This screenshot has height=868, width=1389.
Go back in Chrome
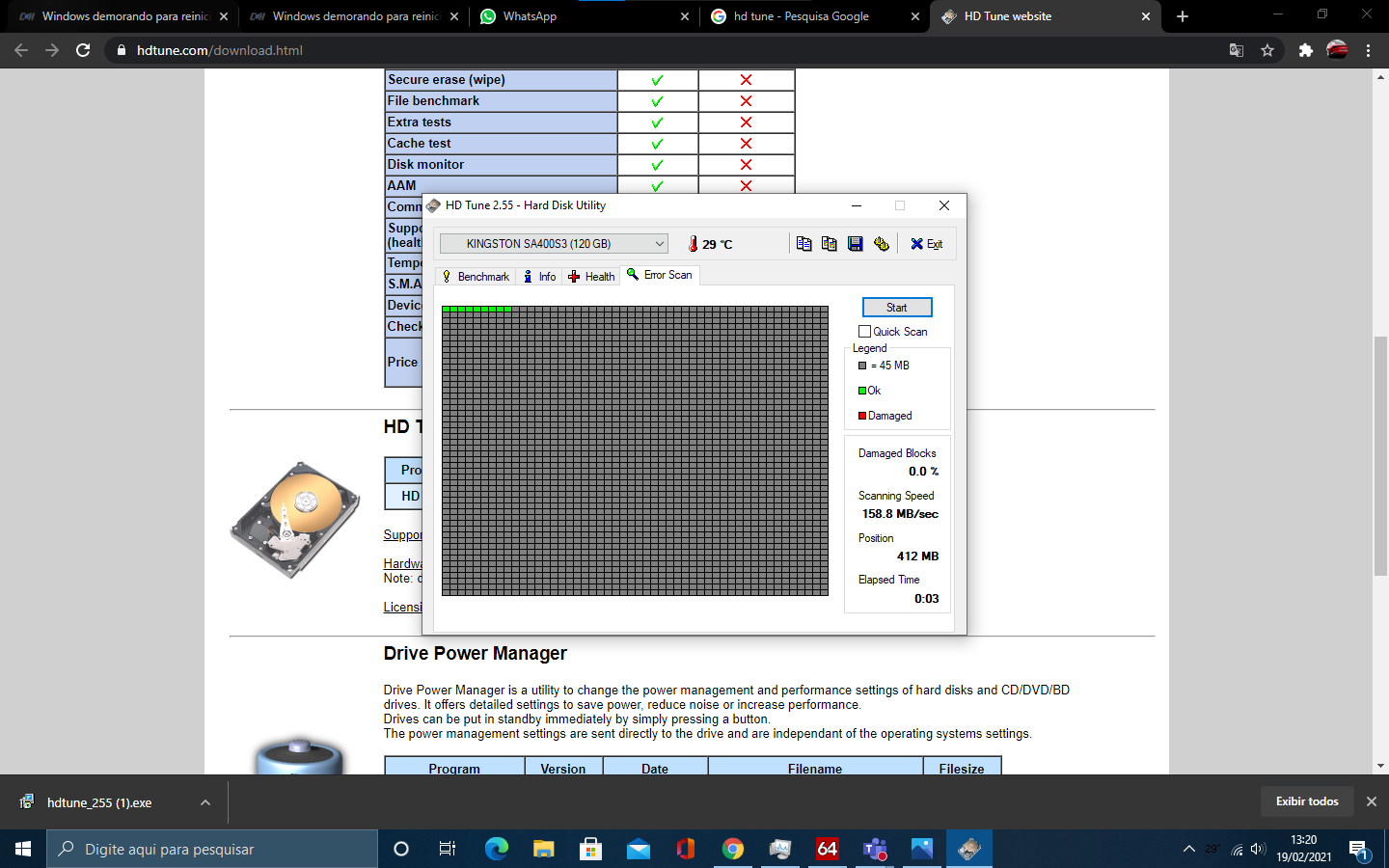pyautogui.click(x=21, y=50)
